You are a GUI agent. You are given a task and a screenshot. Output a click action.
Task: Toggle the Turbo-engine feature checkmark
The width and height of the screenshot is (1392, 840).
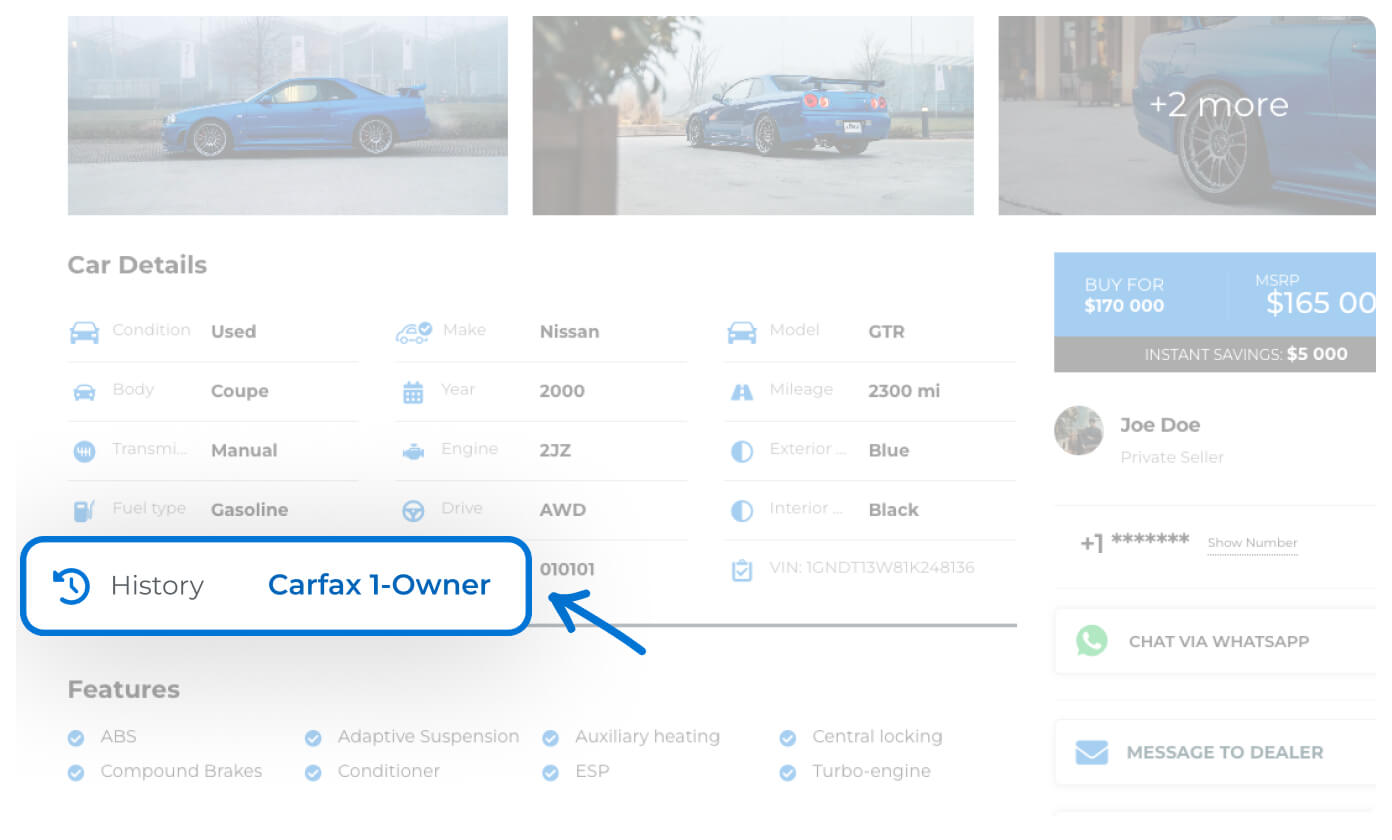tap(788, 773)
